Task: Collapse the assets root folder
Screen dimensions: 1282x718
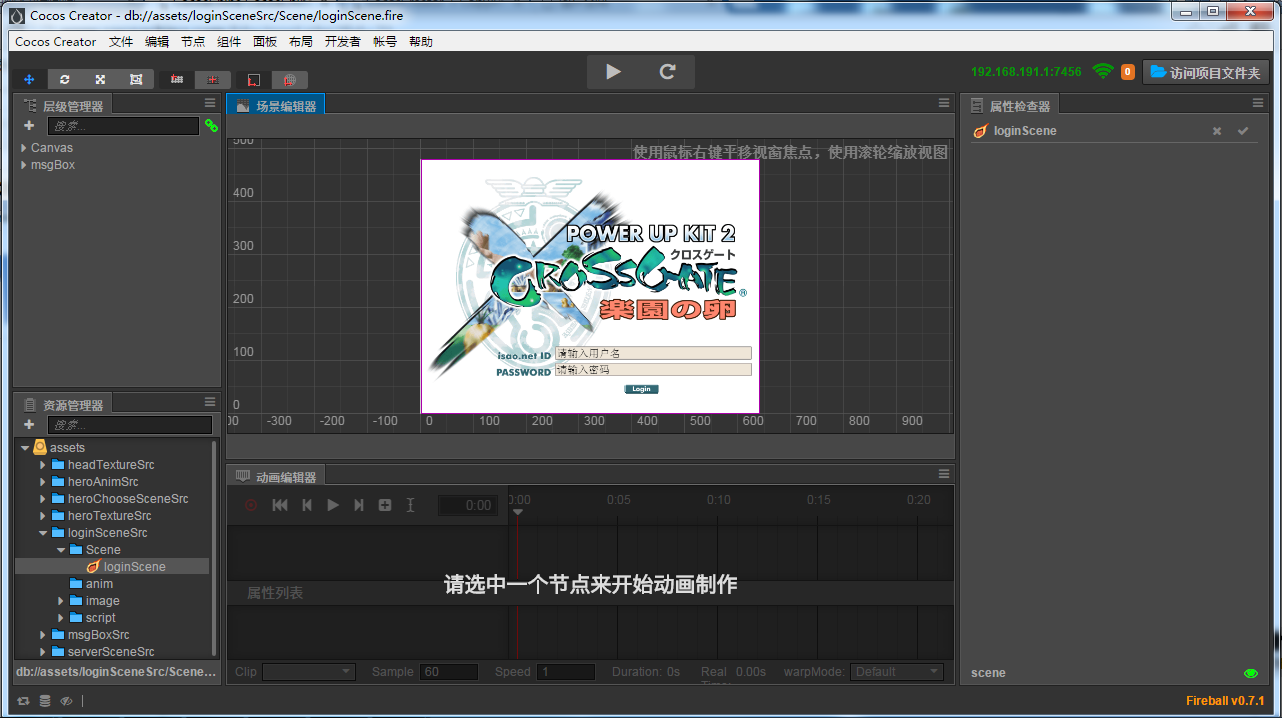Action: click(x=25, y=448)
